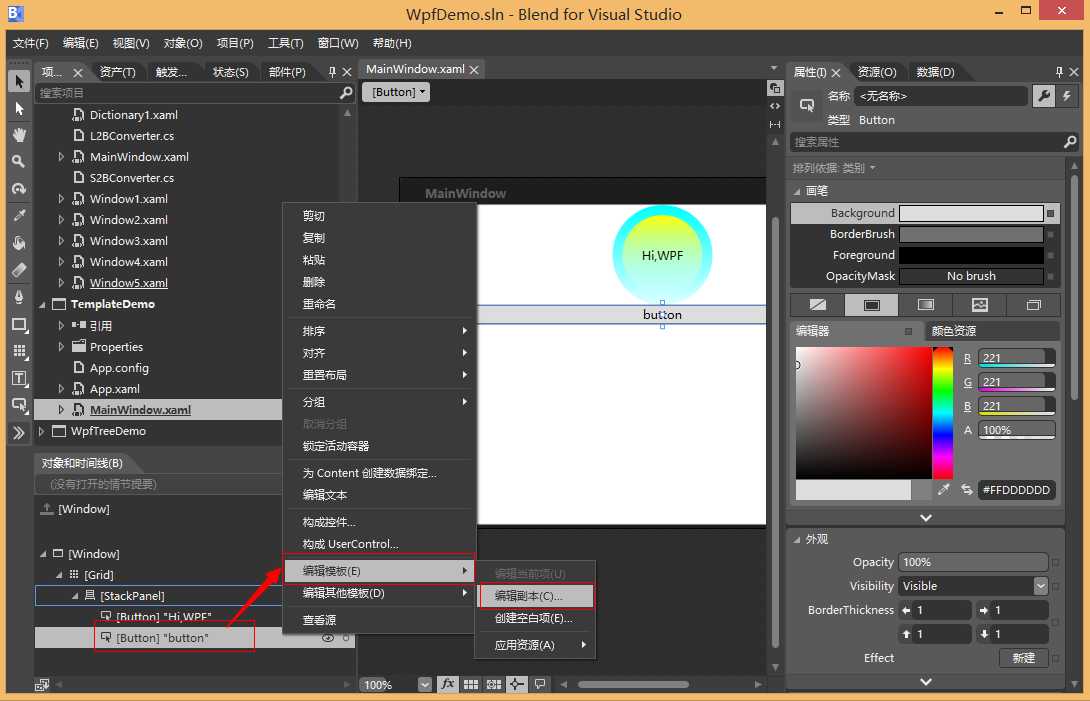Collapse the 画笔 brush section

coord(797,191)
